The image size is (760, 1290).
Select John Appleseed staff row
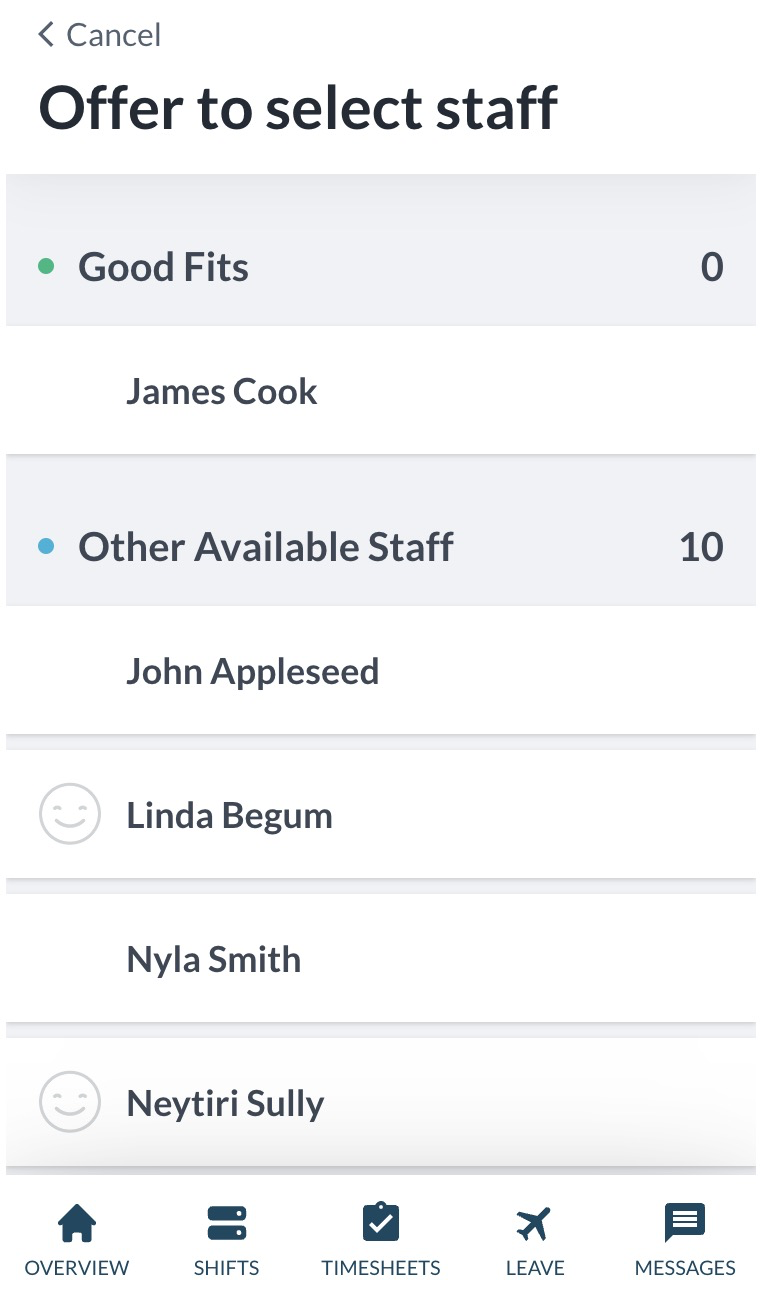pyautogui.click(x=252, y=671)
